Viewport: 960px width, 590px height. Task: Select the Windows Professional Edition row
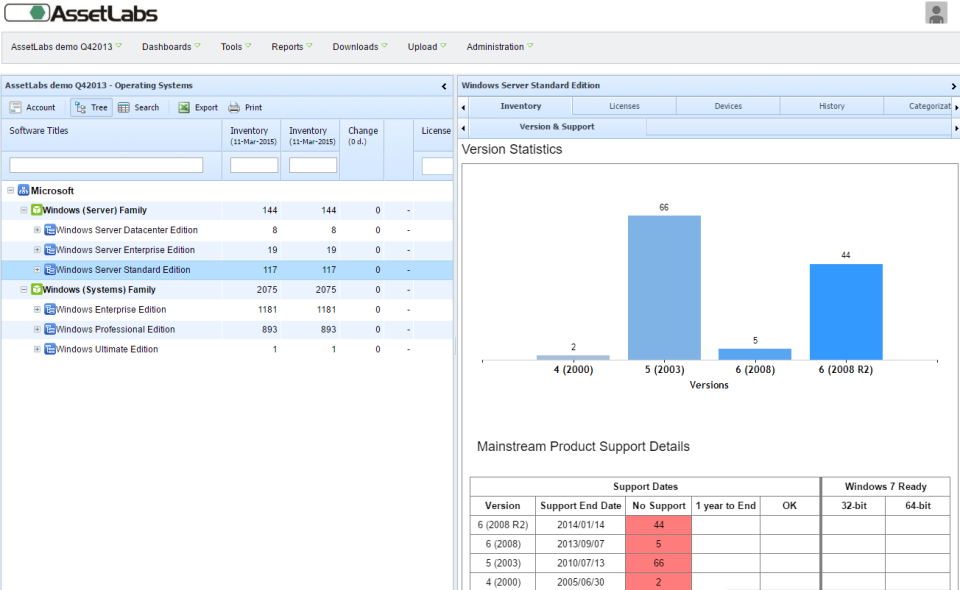pos(227,329)
